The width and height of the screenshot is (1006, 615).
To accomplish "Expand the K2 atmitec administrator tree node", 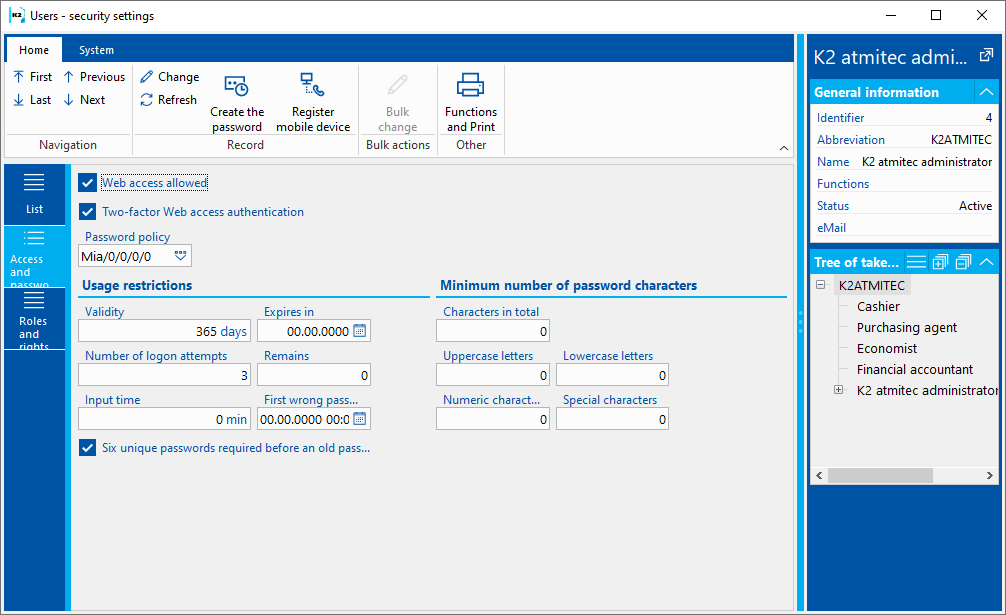I will tap(839, 390).
